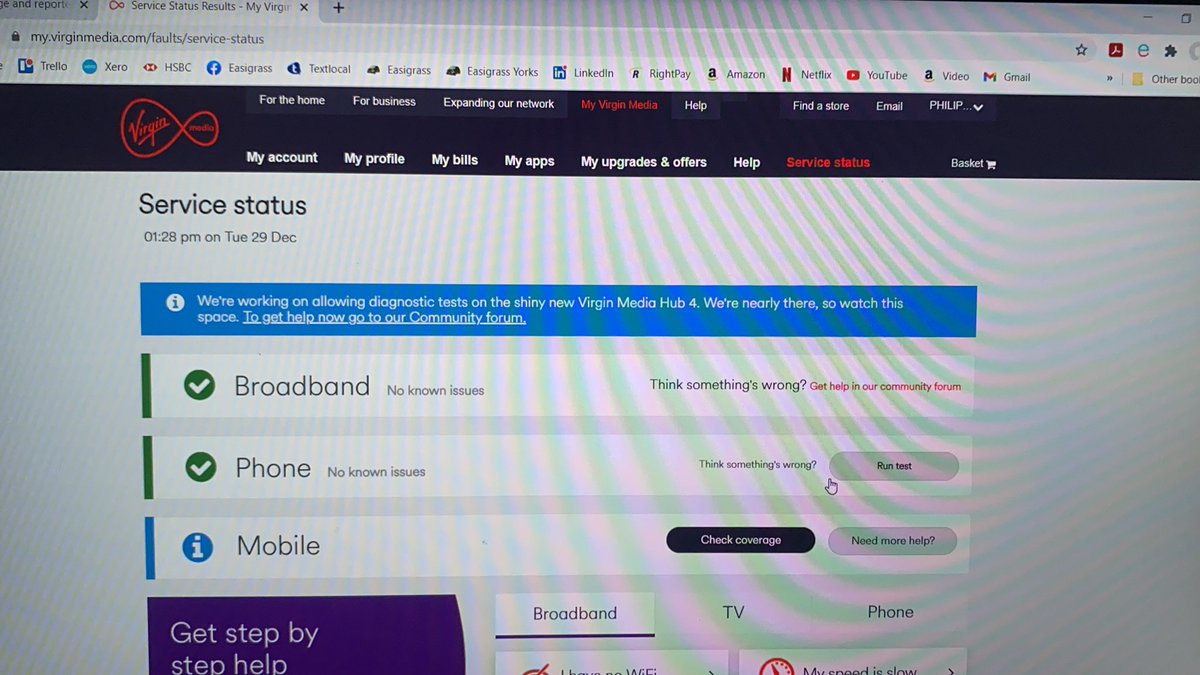
Task: Open the My bills menu
Action: [455, 160]
